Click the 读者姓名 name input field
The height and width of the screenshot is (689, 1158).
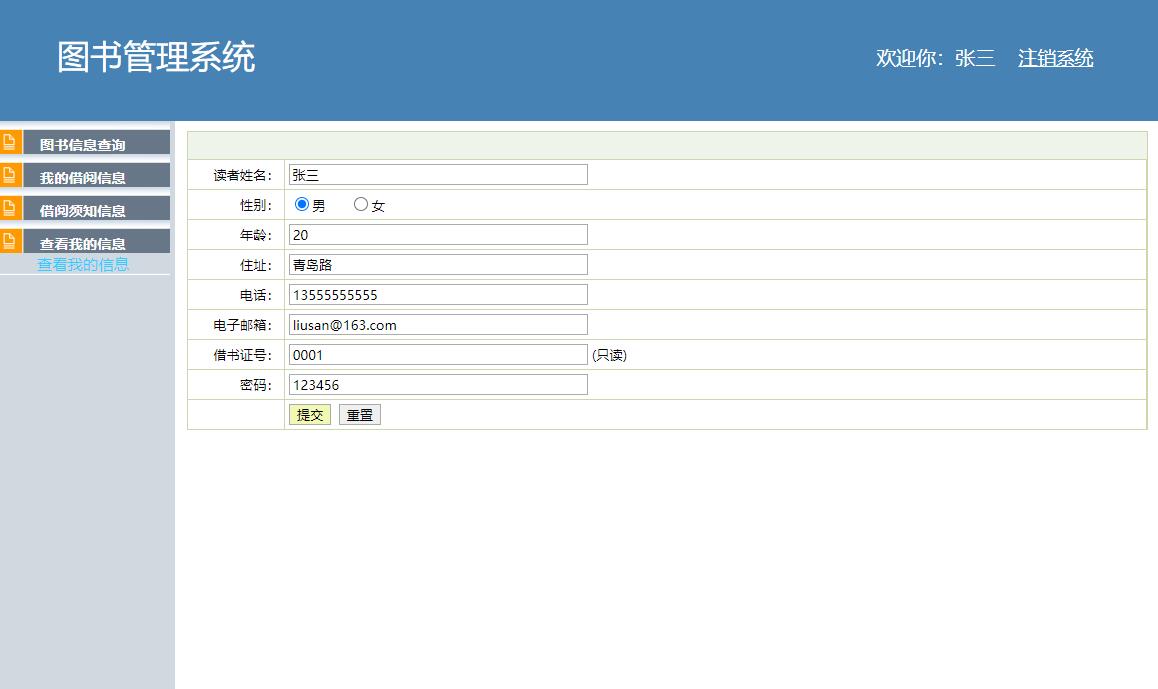tap(437, 174)
